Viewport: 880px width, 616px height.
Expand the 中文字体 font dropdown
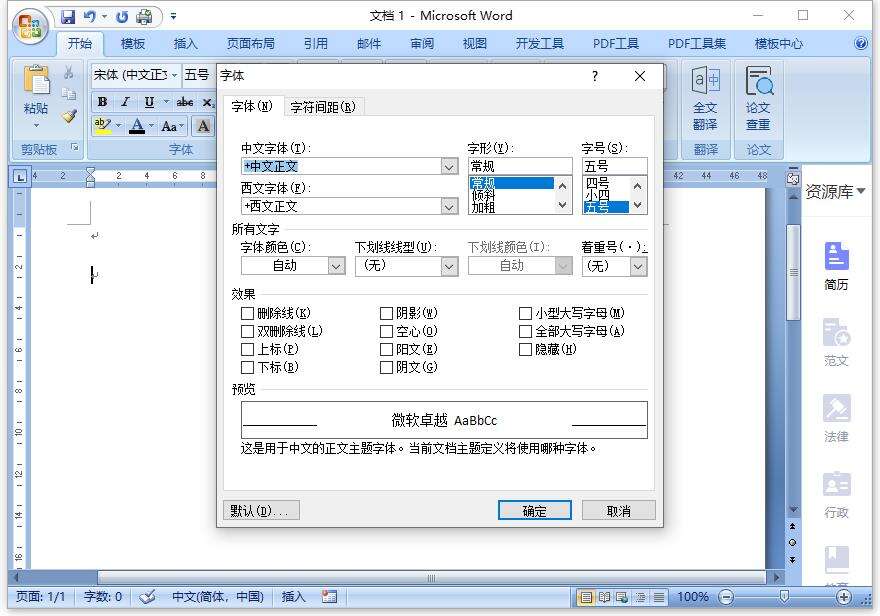(449, 167)
